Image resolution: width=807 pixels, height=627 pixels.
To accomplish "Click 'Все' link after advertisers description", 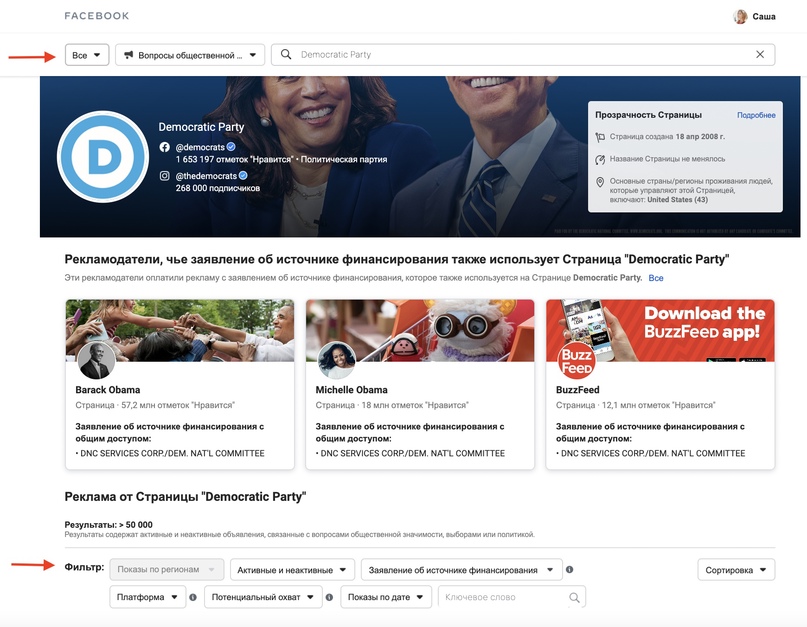I will pyautogui.click(x=656, y=278).
